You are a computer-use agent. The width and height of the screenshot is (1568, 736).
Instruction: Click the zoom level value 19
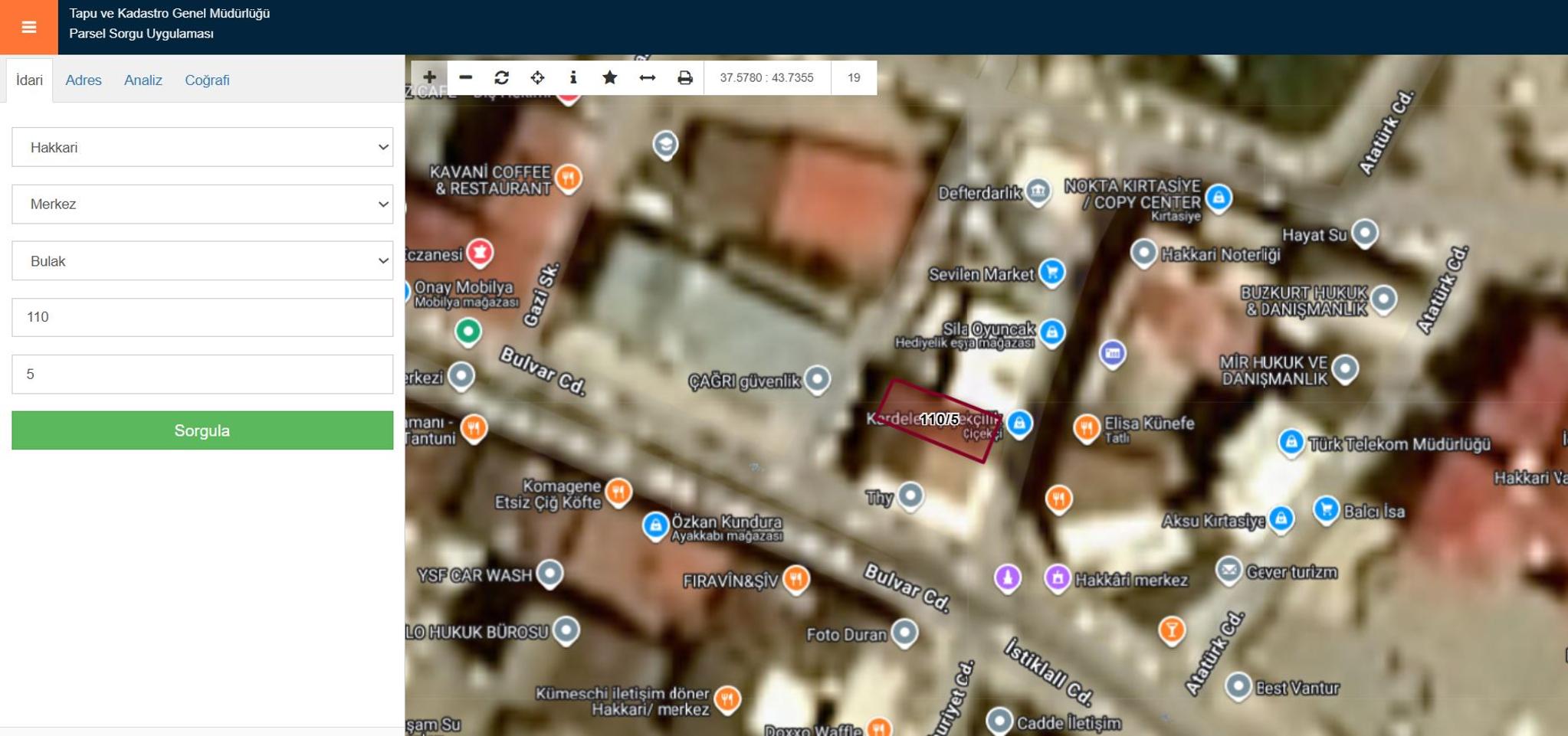coord(854,77)
